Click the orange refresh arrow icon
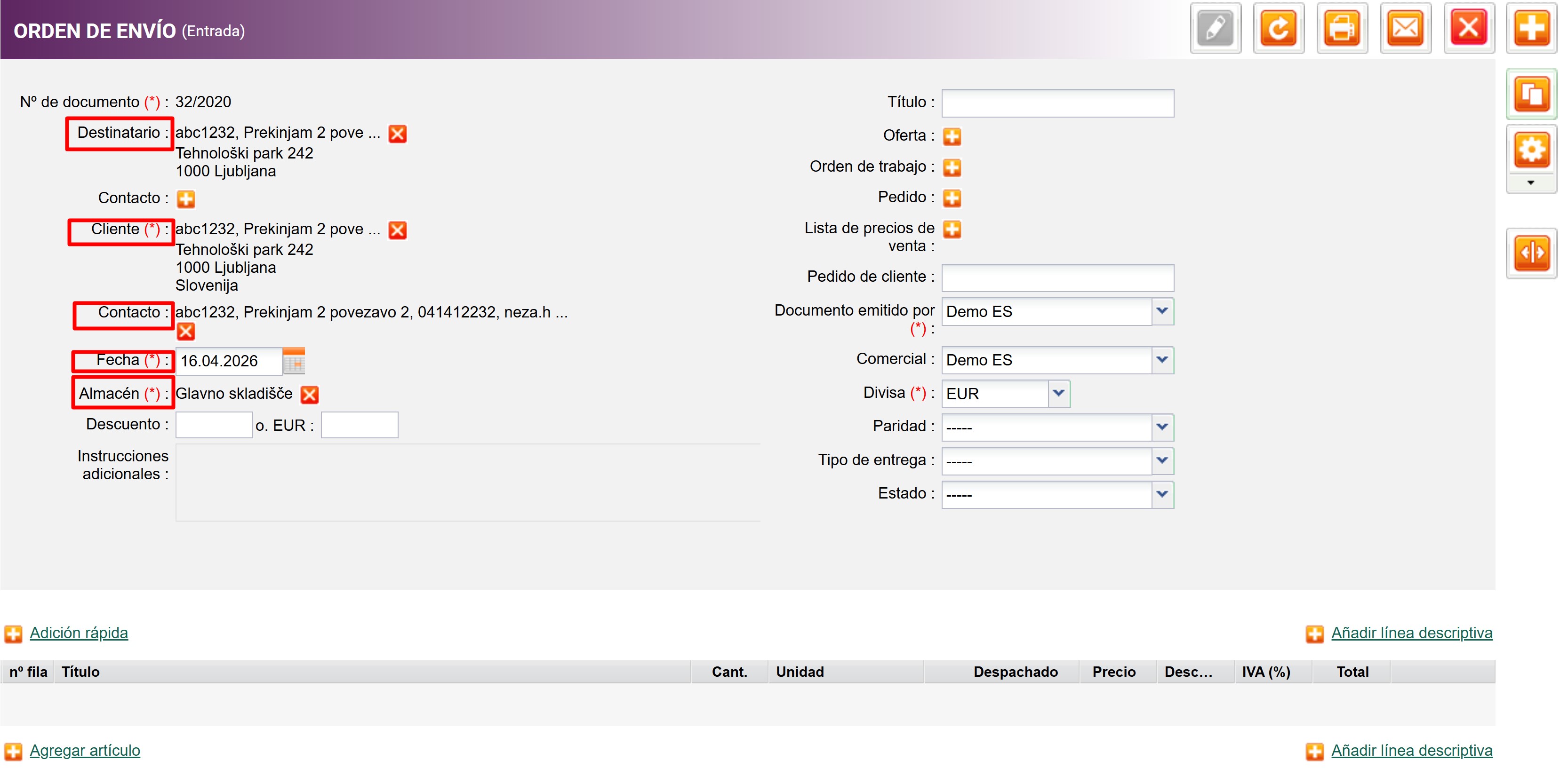 pyautogui.click(x=1279, y=29)
